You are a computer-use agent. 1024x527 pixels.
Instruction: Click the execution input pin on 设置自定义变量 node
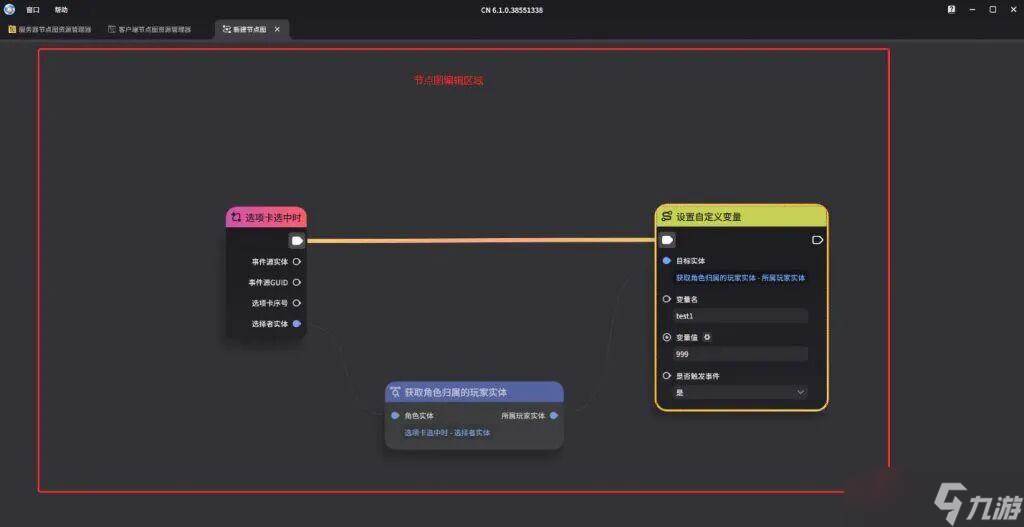(x=668, y=240)
